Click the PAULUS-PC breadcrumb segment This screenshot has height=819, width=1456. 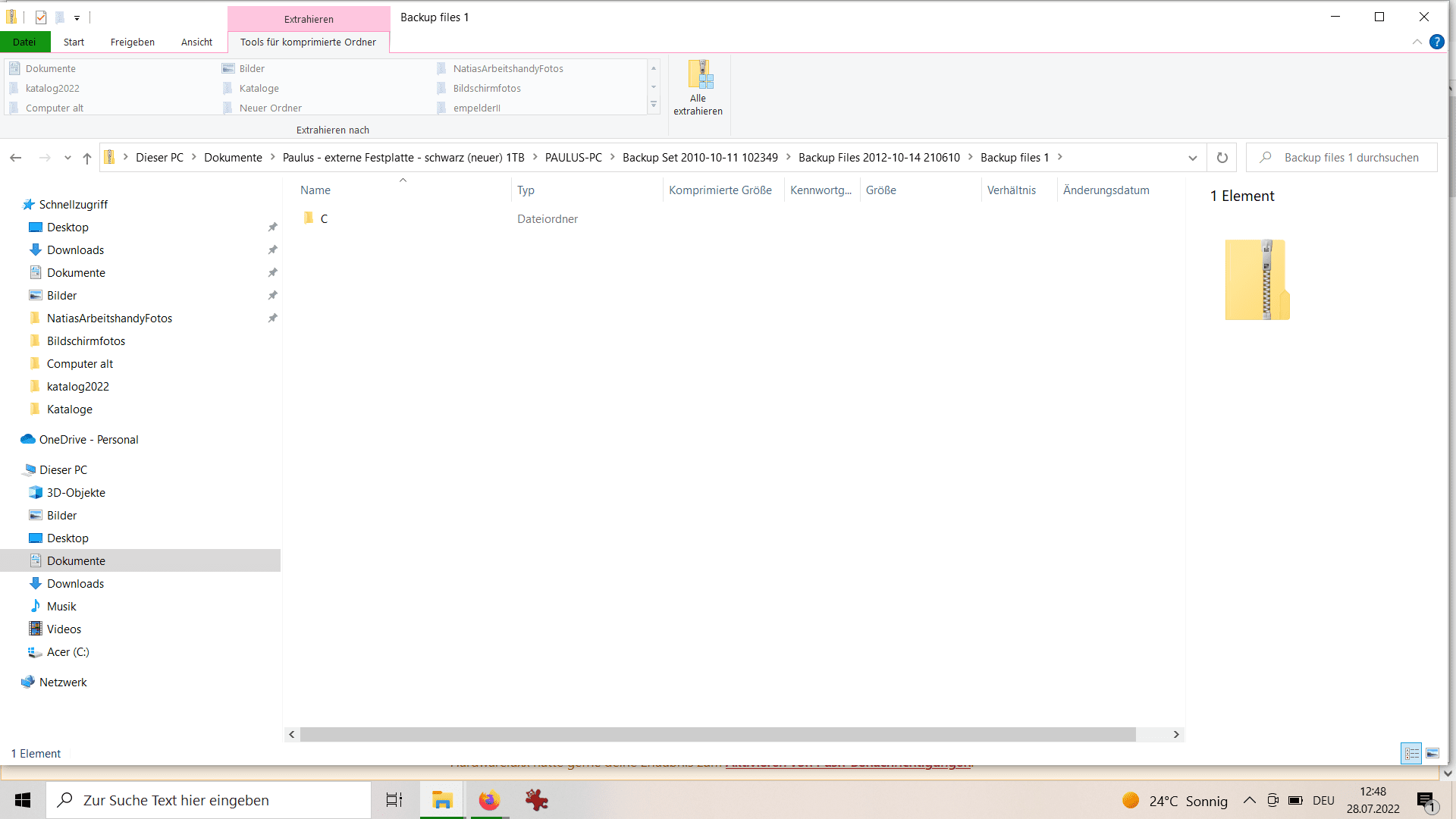[x=573, y=158]
